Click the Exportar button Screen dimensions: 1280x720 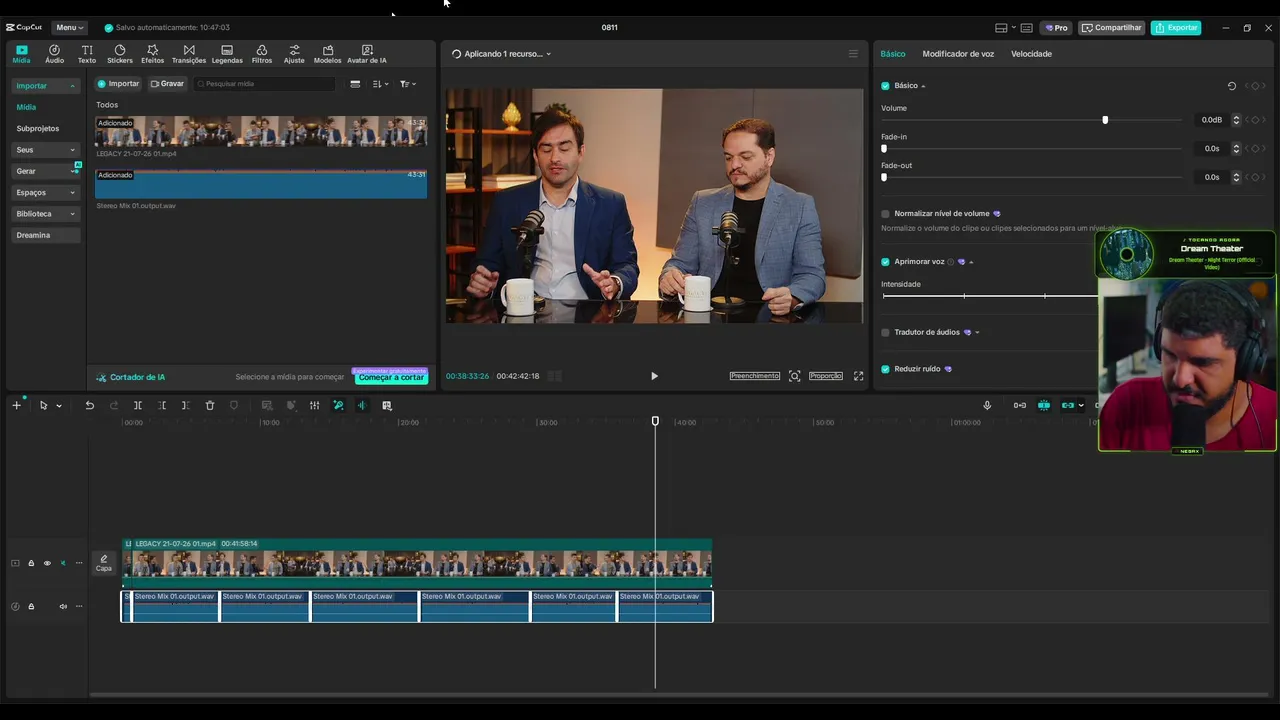1176,28
